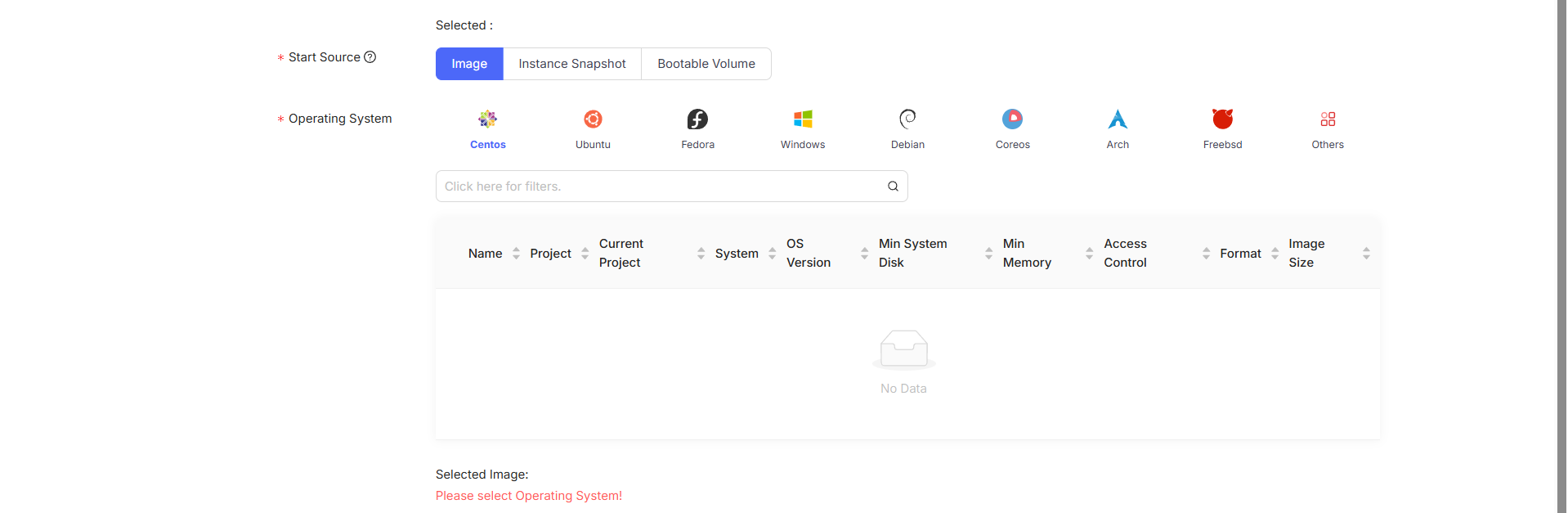The image size is (1568, 513).
Task: Sort table by Min Memory column
Action: tap(1089, 254)
